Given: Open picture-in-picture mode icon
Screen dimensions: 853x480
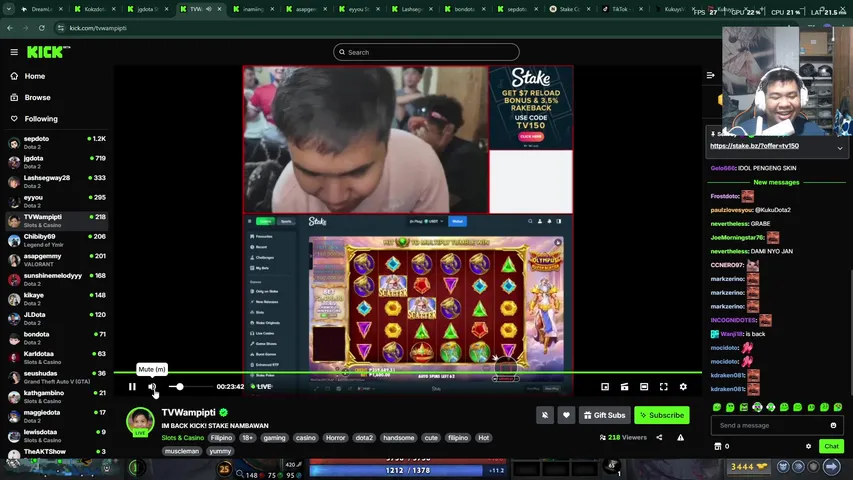Looking at the screenshot, I should pos(605,386).
